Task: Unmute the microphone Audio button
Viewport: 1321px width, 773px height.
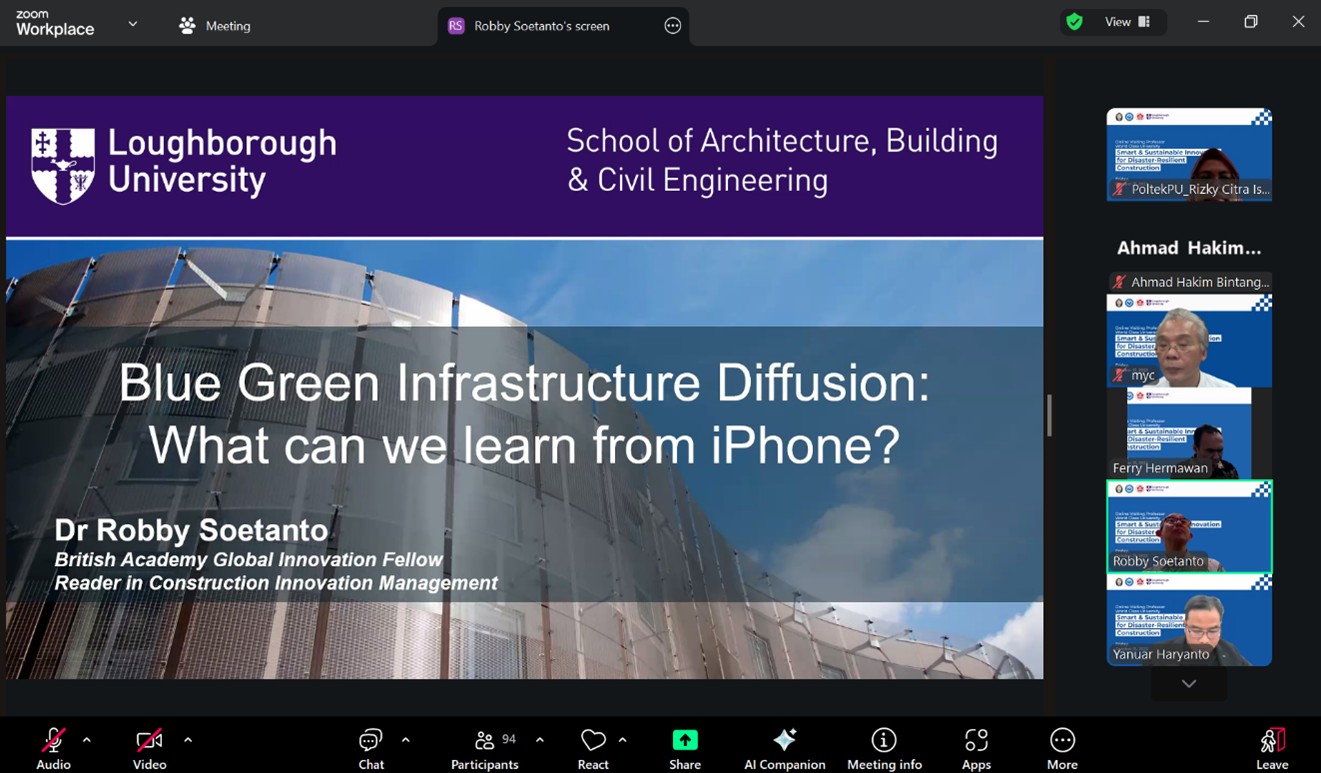Action: point(53,748)
